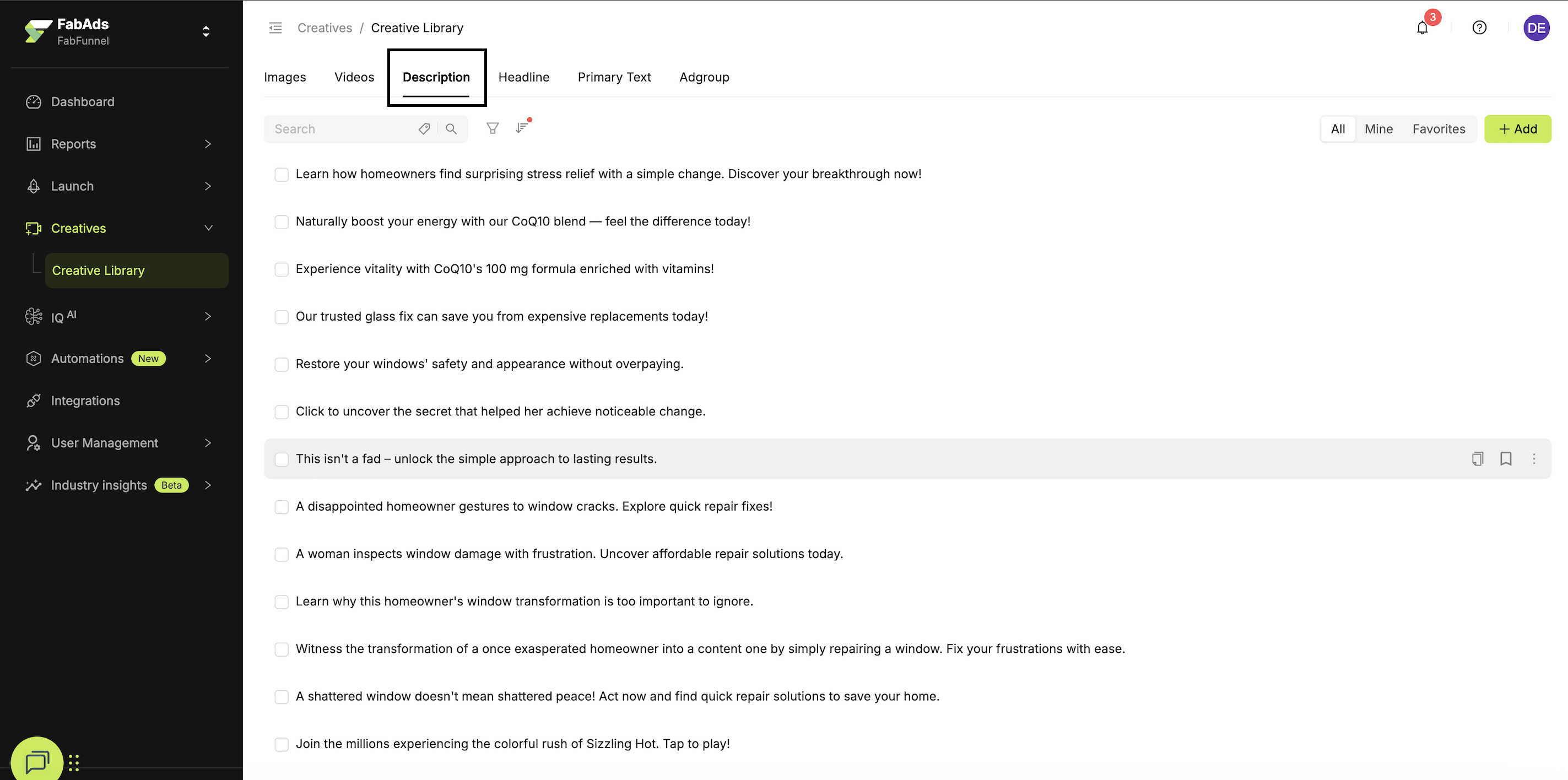Viewport: 1568px width, 780px height.
Task: Open the FabAds workspace switcher
Action: point(206,31)
